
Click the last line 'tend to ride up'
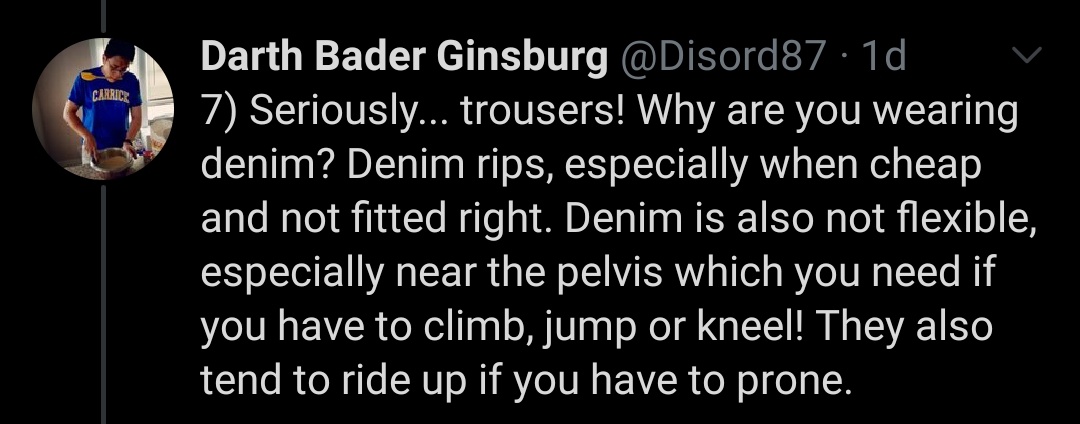pyautogui.click(x=527, y=380)
